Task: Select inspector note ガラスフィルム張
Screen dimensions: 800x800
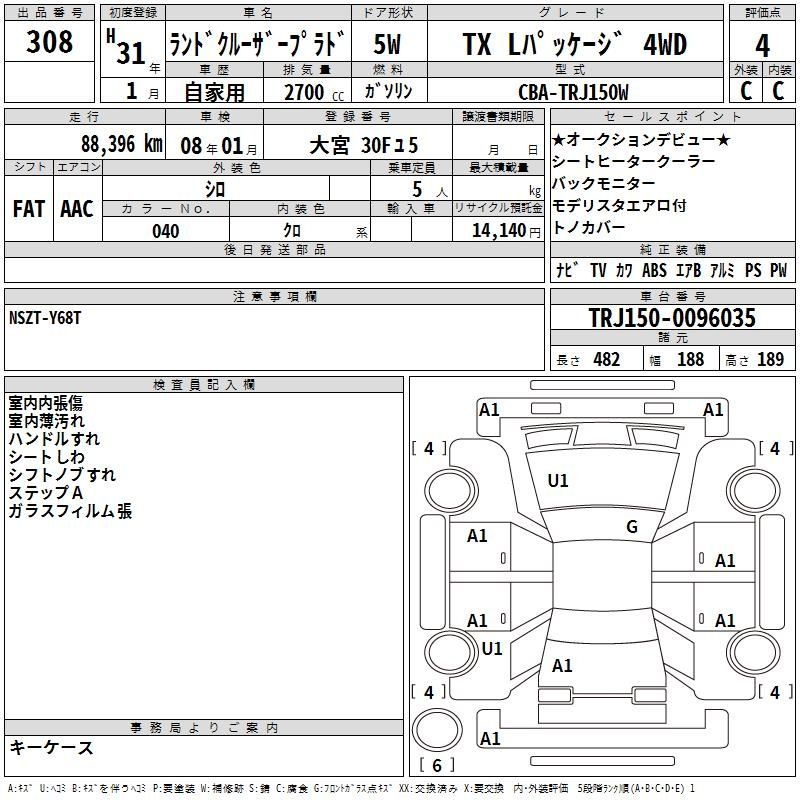Action: (x=70, y=511)
